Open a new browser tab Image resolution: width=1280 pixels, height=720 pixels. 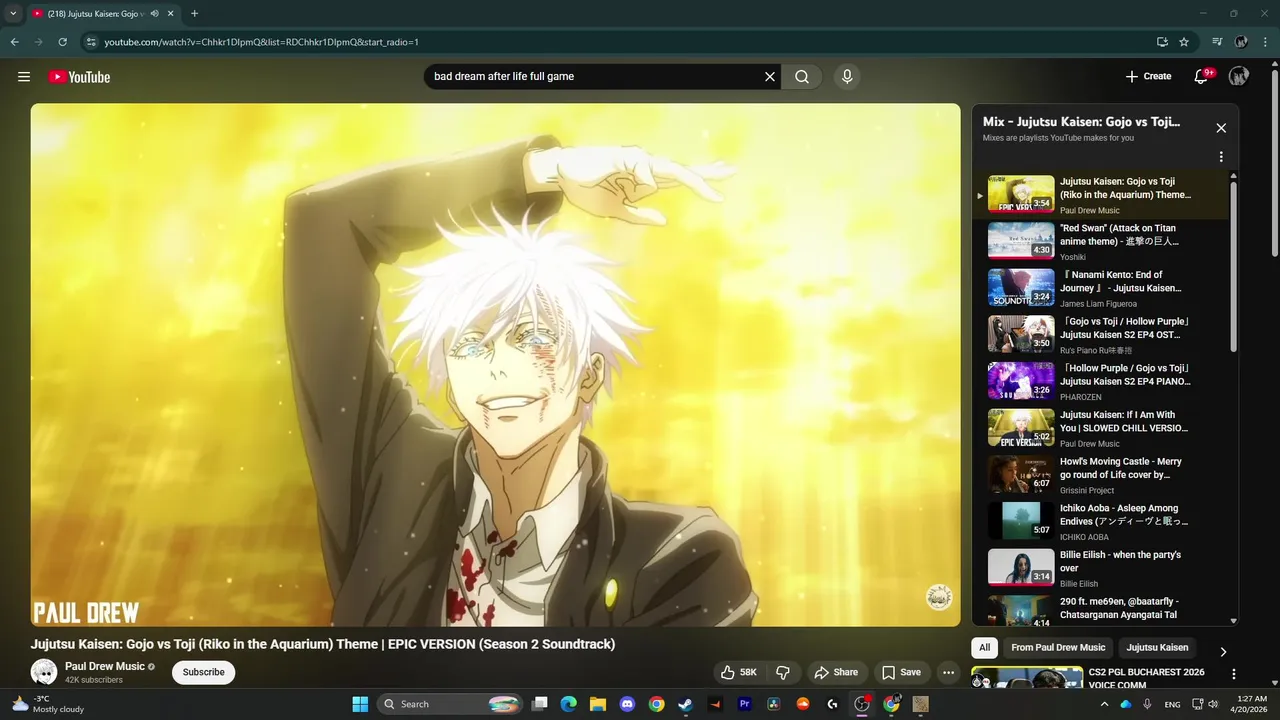coord(194,14)
